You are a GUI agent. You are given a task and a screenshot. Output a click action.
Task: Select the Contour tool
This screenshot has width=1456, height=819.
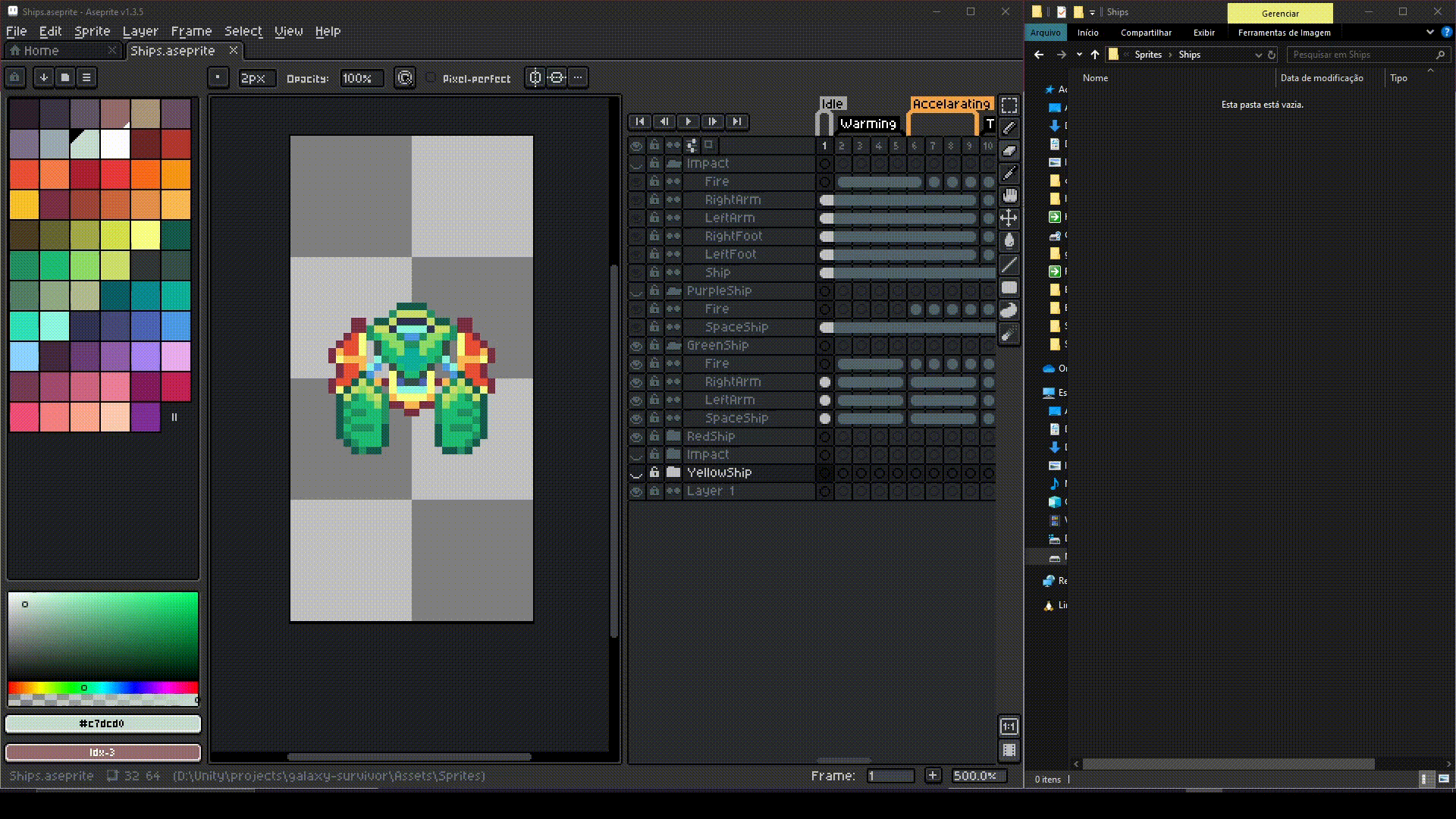point(1009,310)
